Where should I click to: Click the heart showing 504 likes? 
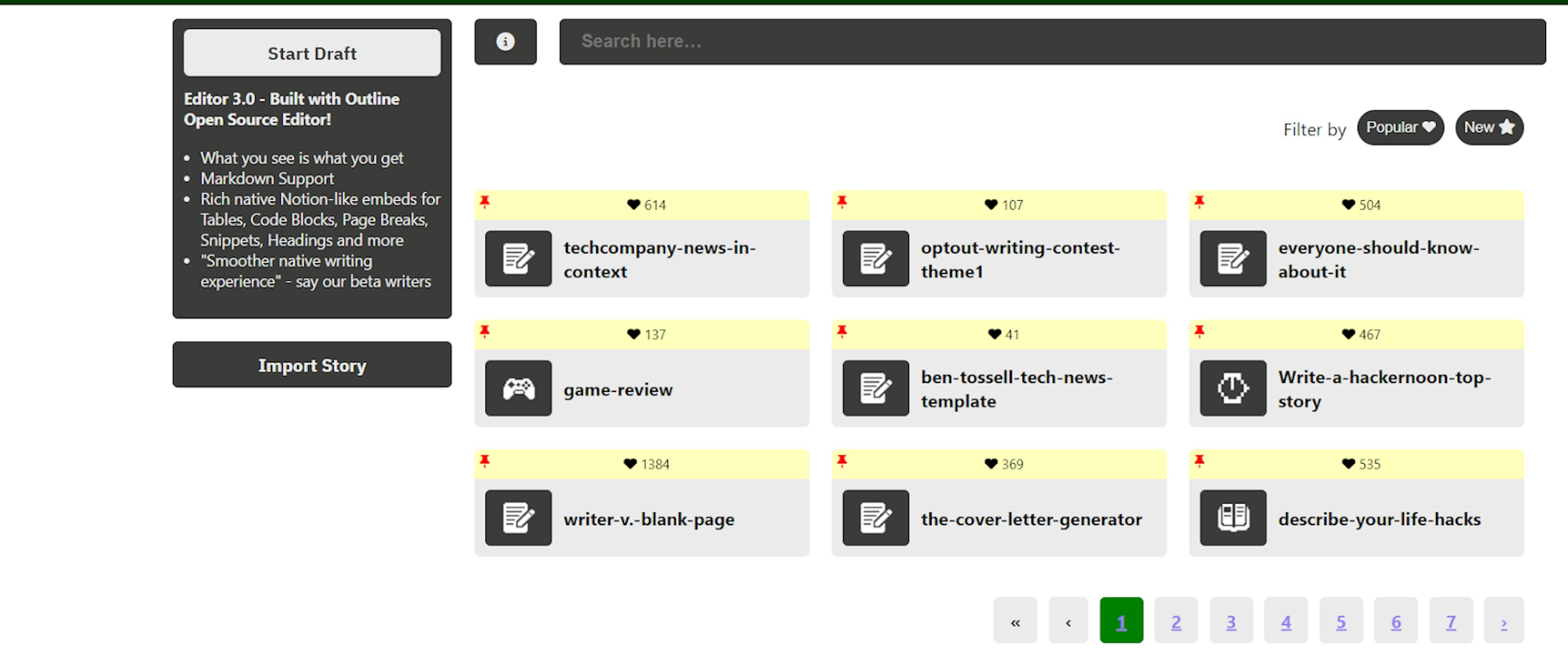click(1348, 205)
